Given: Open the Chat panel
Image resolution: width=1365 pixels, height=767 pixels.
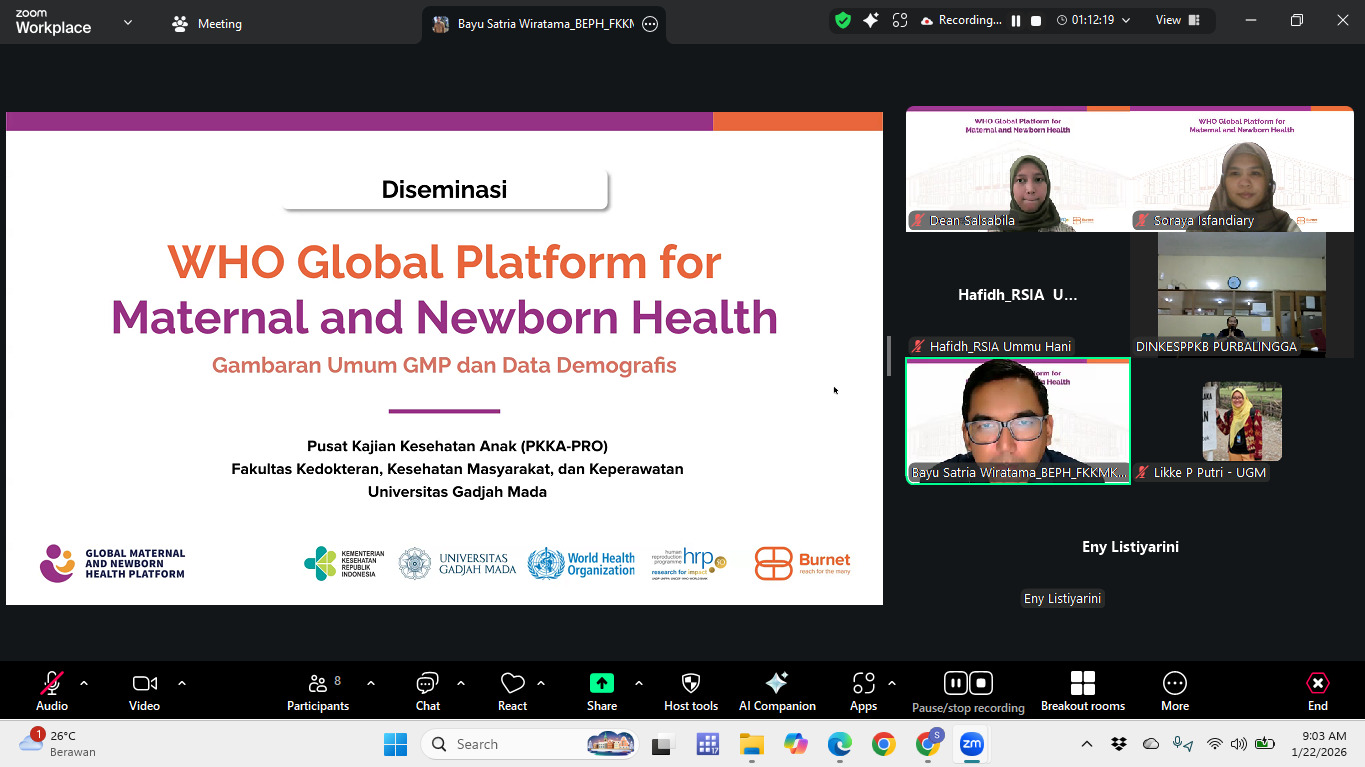Looking at the screenshot, I should (427, 690).
